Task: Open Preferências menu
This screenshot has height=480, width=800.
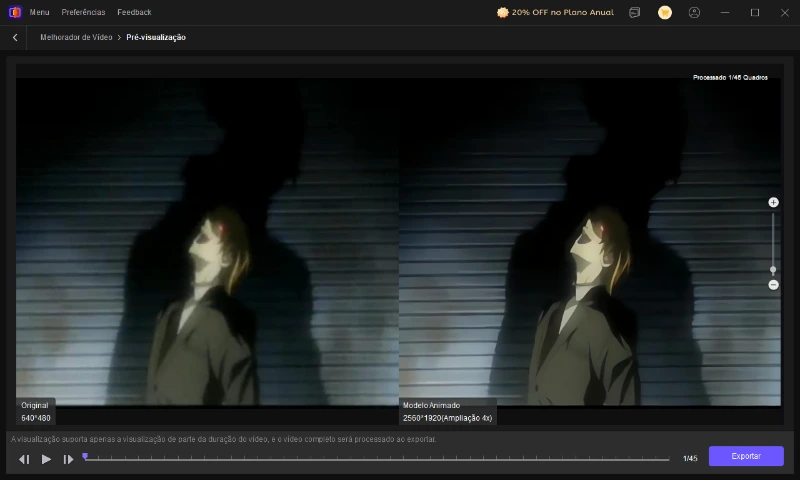Action: [x=83, y=12]
